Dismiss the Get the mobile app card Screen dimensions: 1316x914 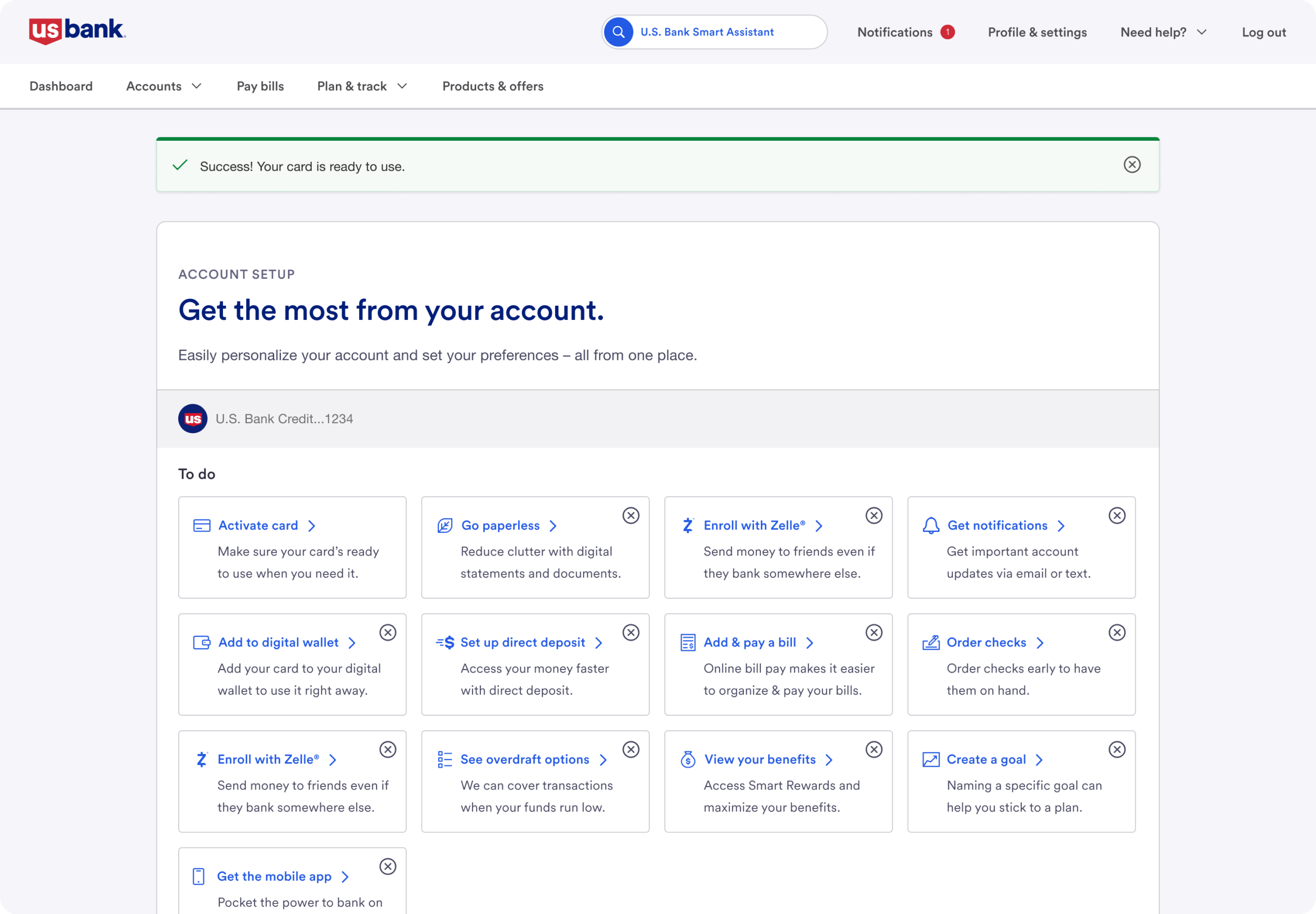(x=388, y=866)
